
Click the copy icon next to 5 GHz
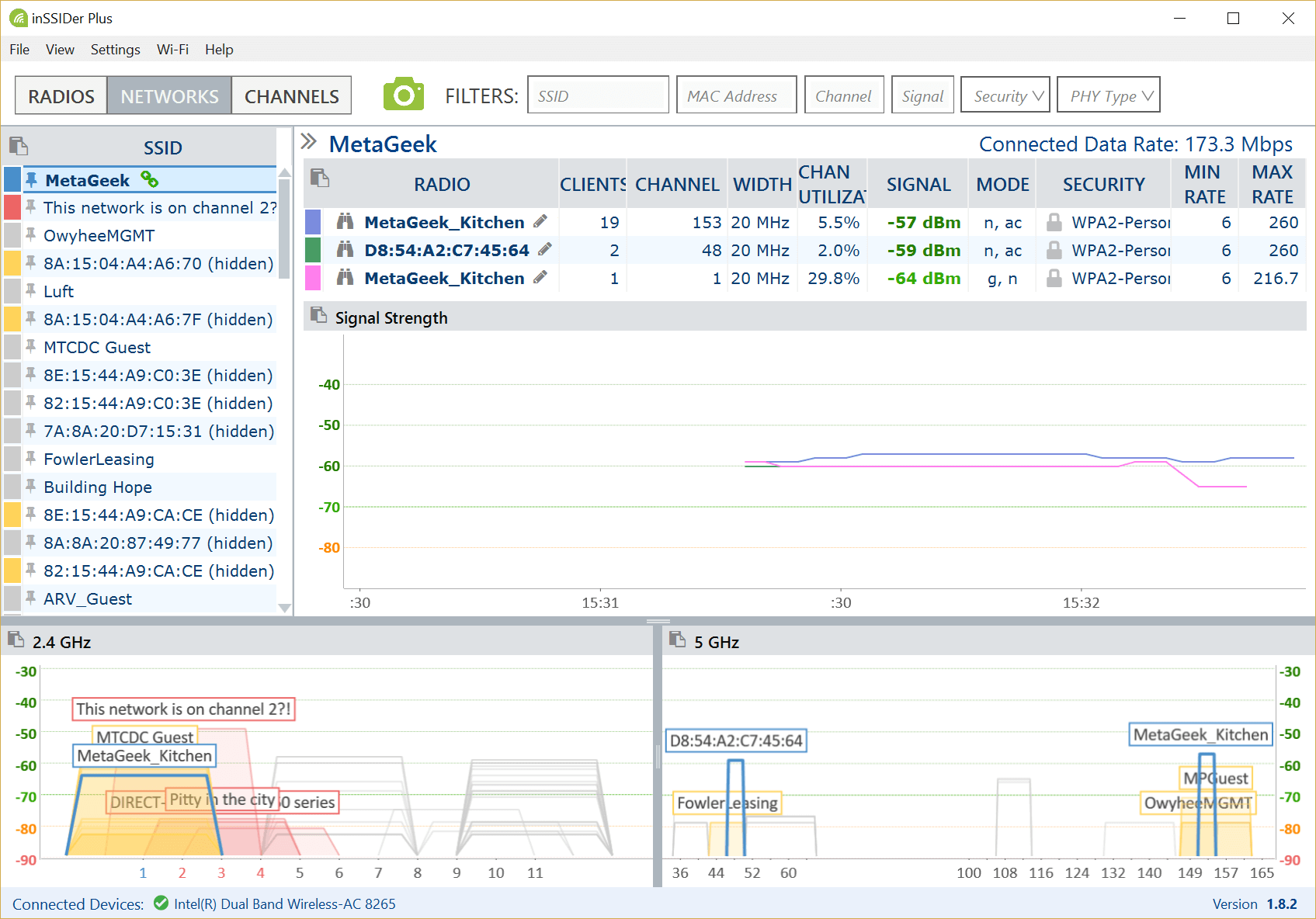(x=677, y=640)
